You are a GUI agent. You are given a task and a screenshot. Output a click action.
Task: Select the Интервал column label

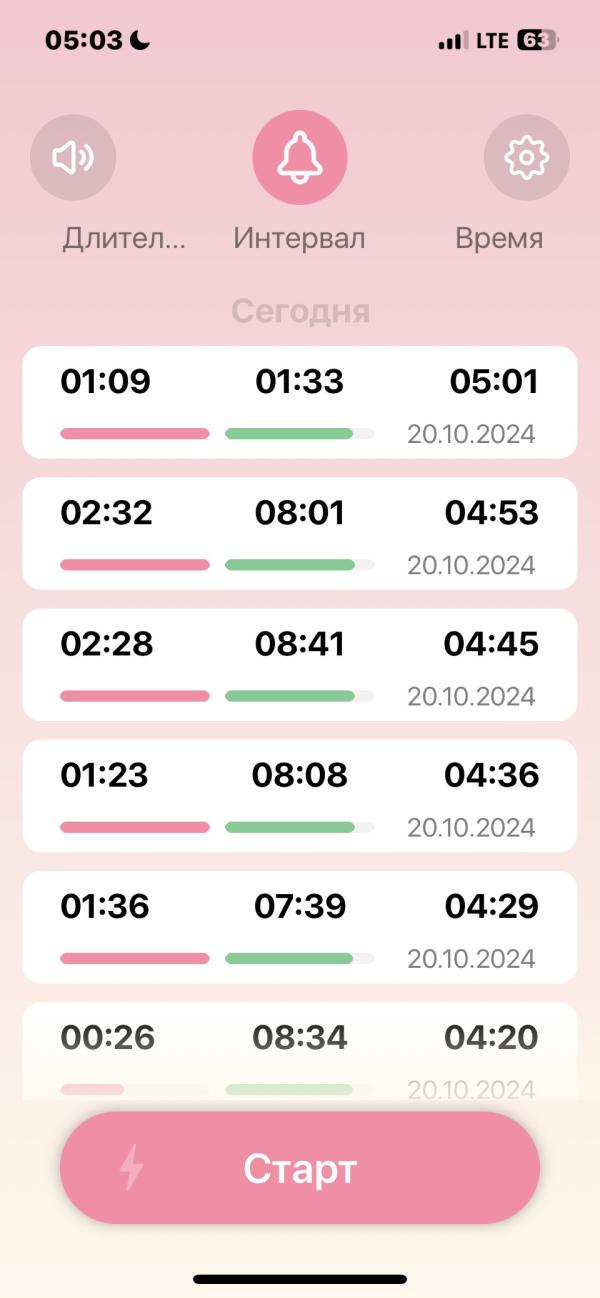click(x=299, y=239)
